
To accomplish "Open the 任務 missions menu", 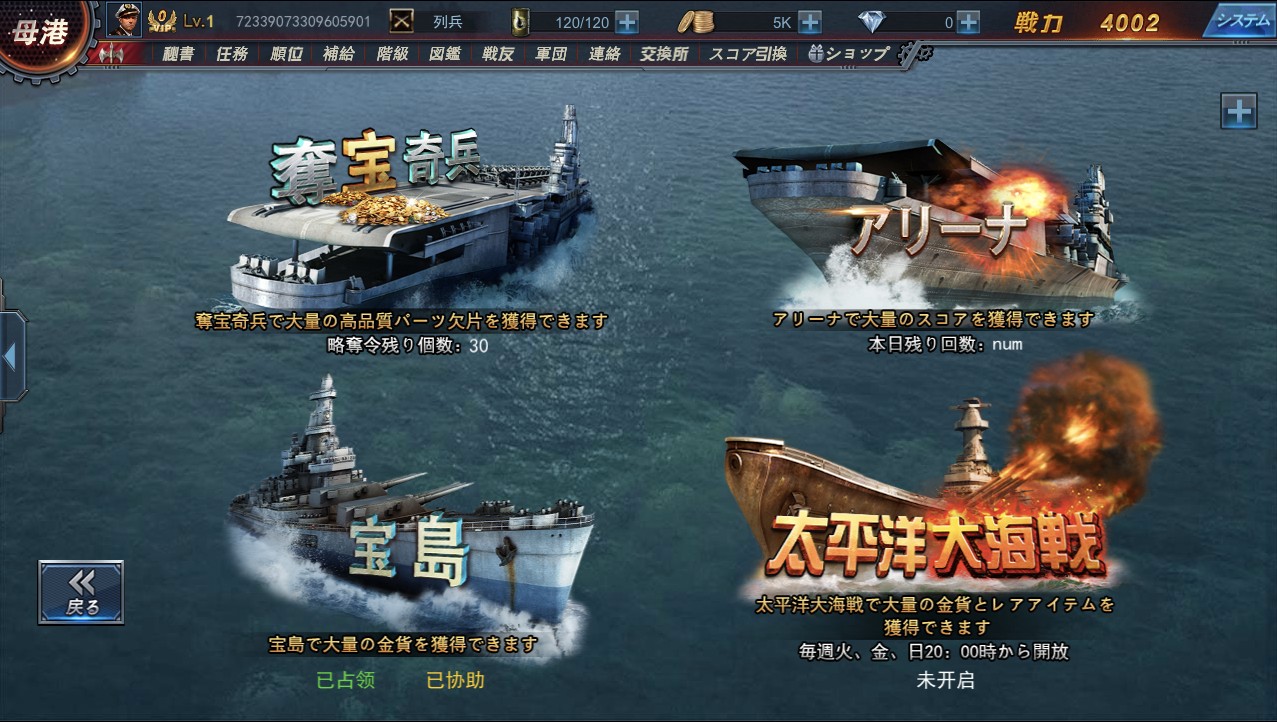I will pyautogui.click(x=232, y=54).
